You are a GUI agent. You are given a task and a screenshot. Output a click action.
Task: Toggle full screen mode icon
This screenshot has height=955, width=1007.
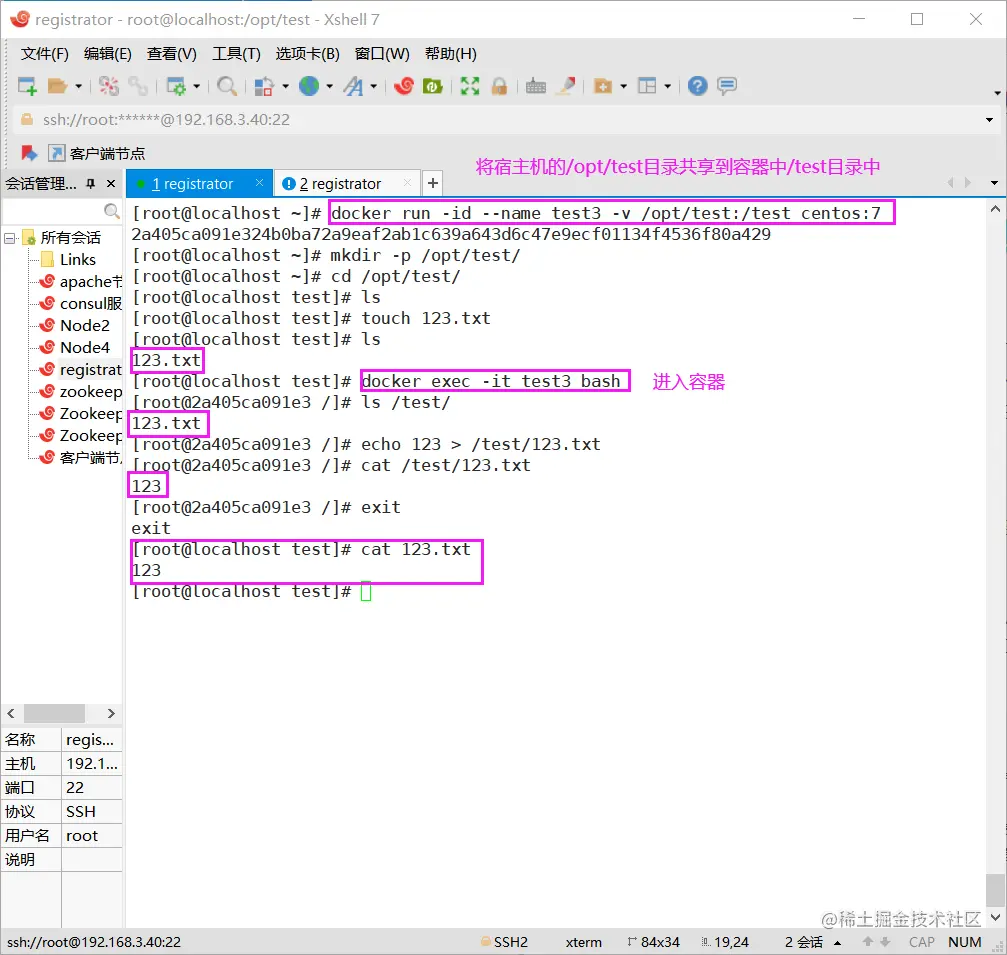470,85
